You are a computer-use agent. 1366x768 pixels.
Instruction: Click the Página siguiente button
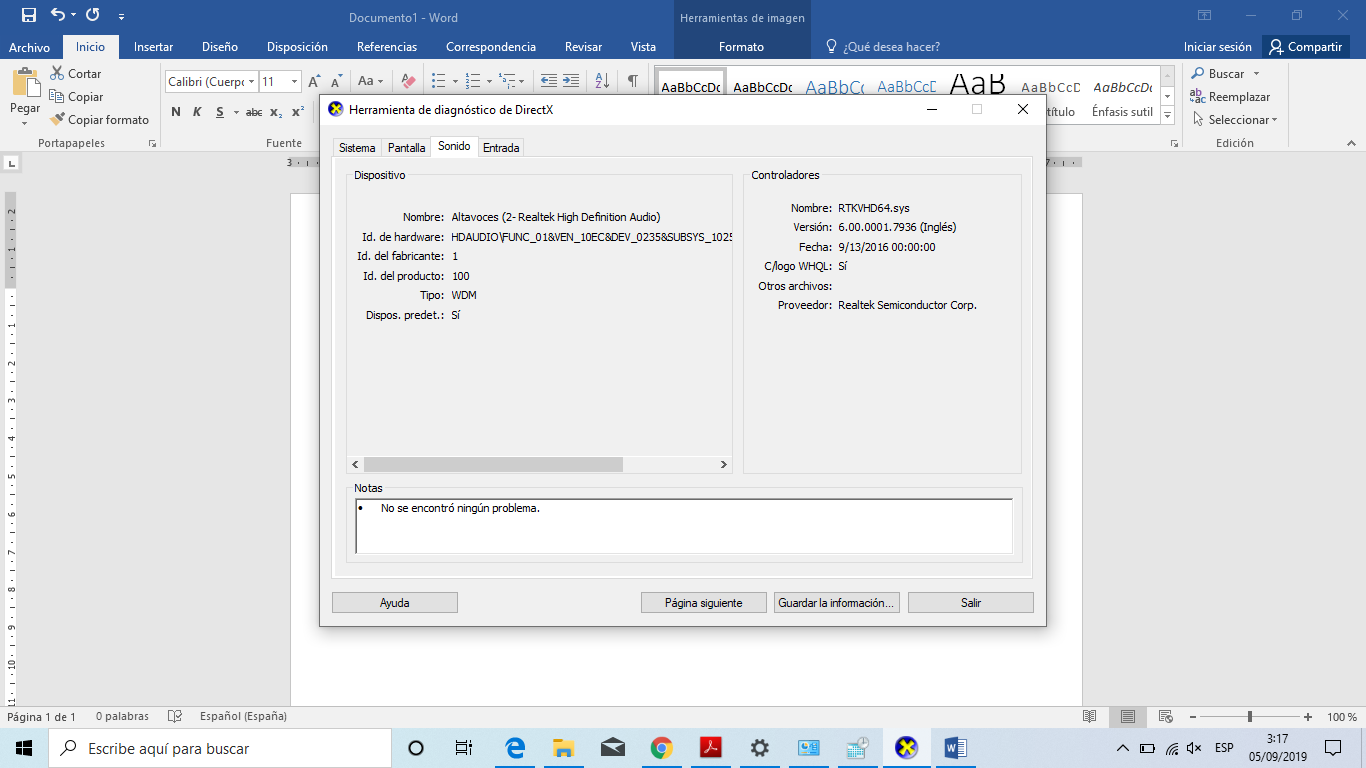(704, 603)
